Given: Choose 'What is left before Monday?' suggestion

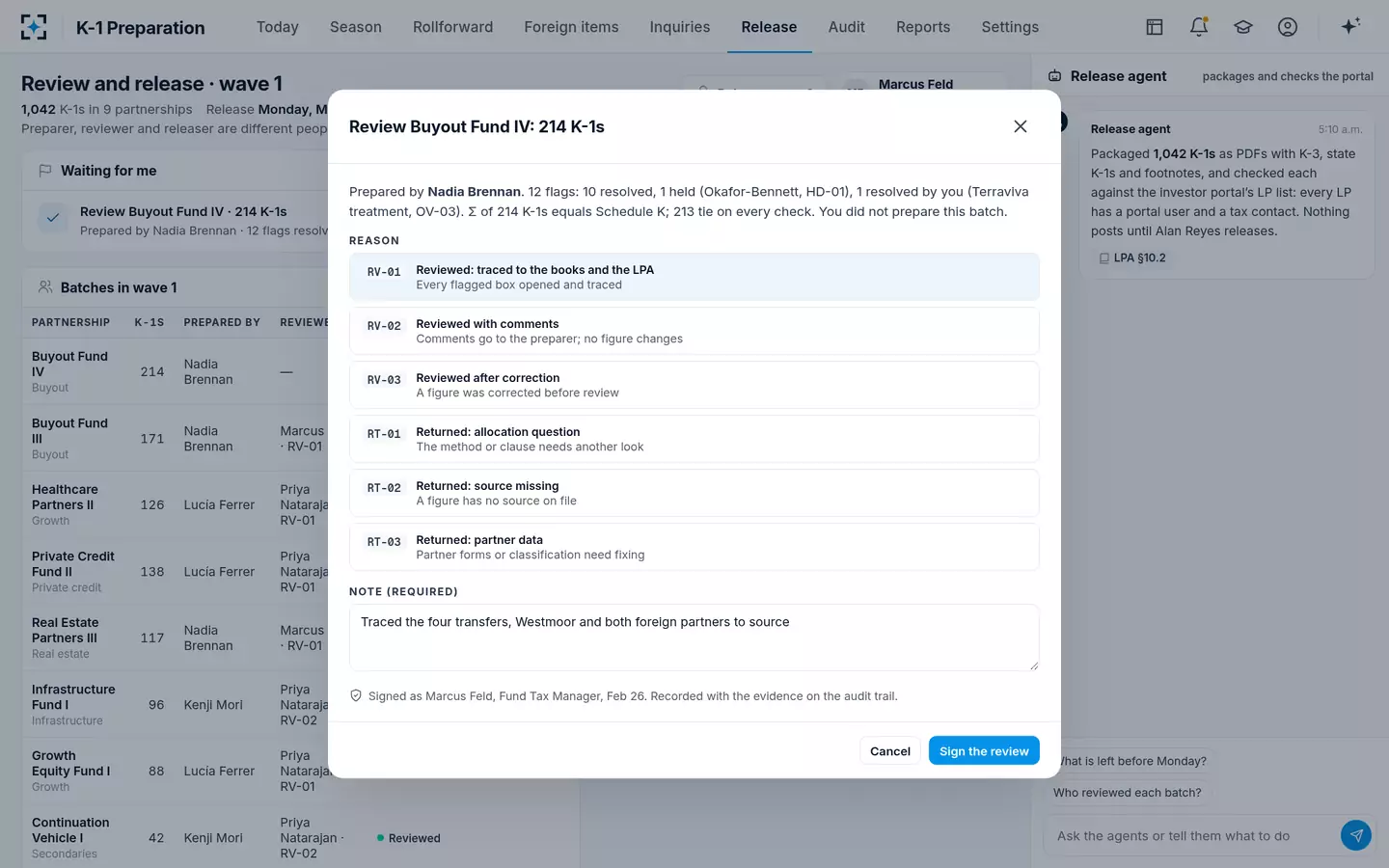Looking at the screenshot, I should click(x=1131, y=760).
